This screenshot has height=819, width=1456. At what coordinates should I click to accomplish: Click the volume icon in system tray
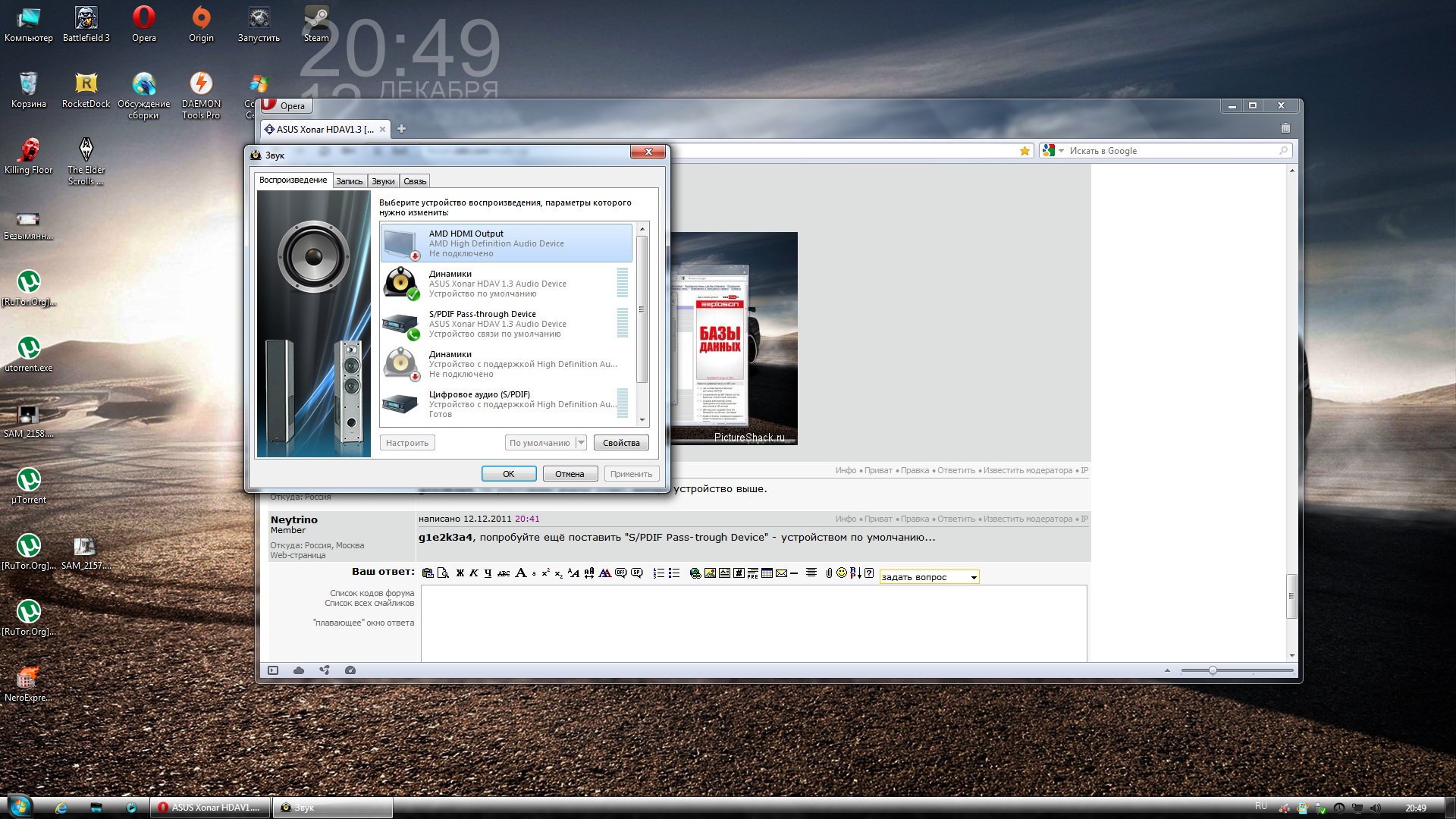(x=1376, y=808)
